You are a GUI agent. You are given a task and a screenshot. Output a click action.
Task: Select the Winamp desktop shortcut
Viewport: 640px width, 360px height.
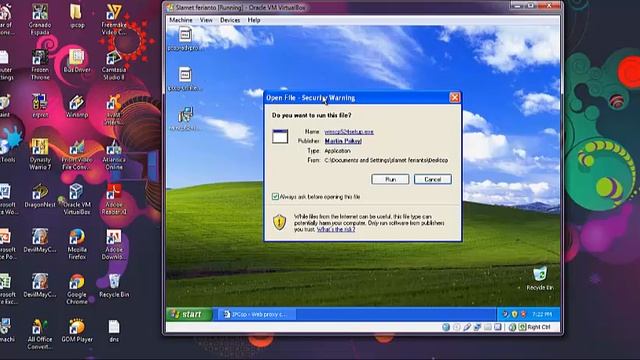77,106
